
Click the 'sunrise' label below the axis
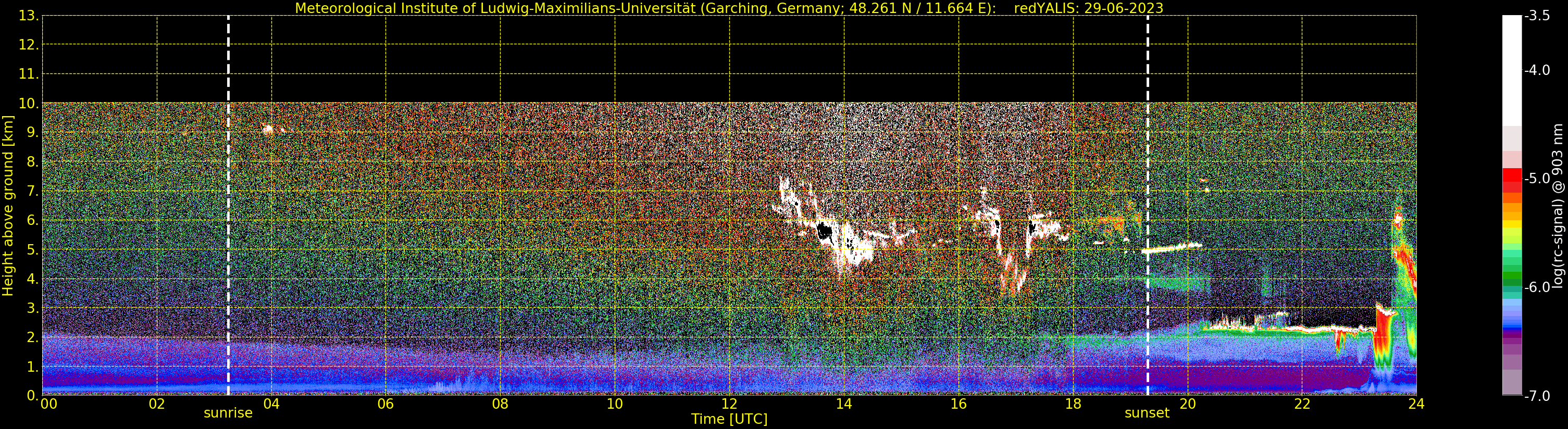coord(228,413)
